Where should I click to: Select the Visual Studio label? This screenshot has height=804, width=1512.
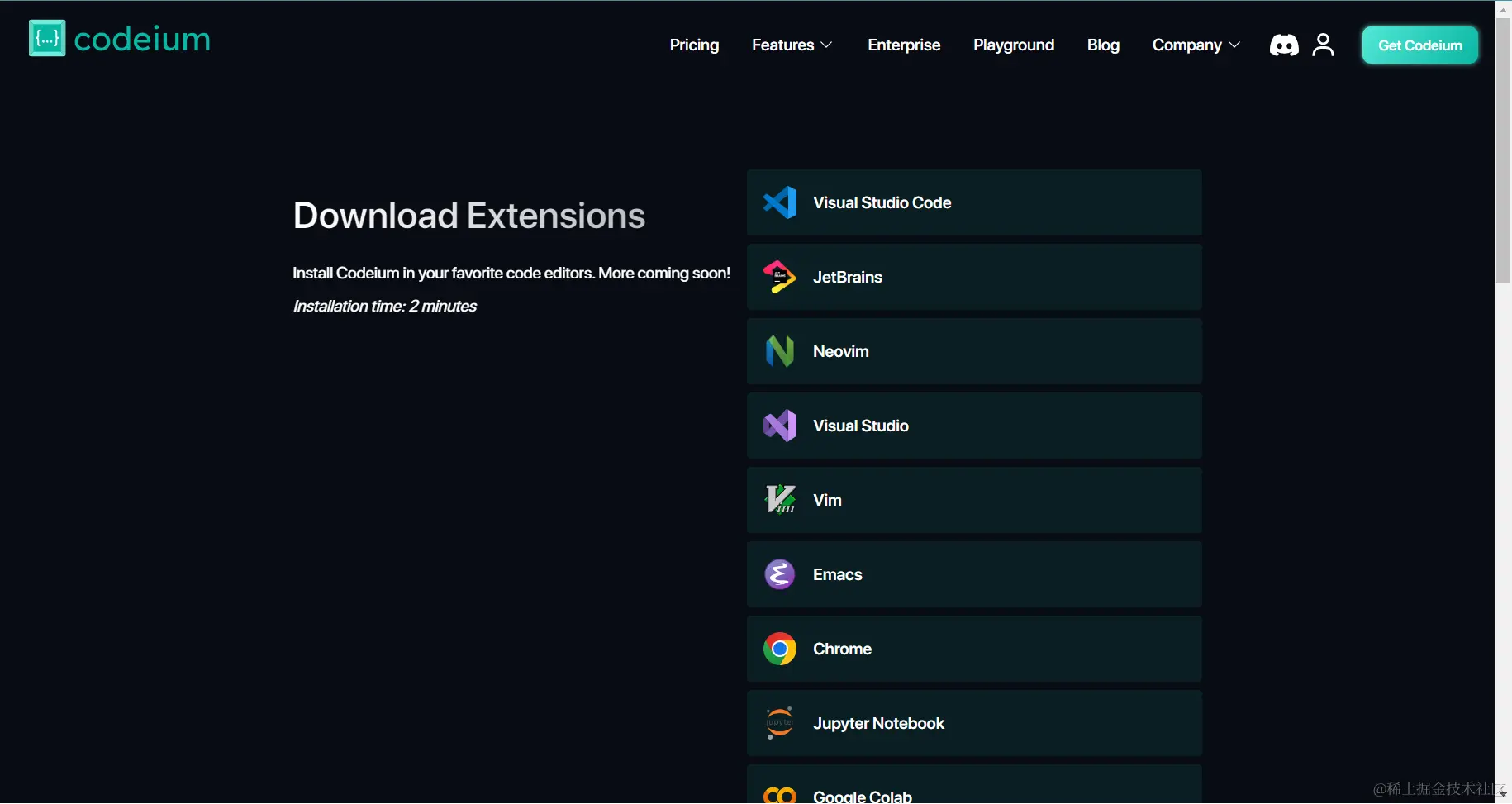coord(861,426)
